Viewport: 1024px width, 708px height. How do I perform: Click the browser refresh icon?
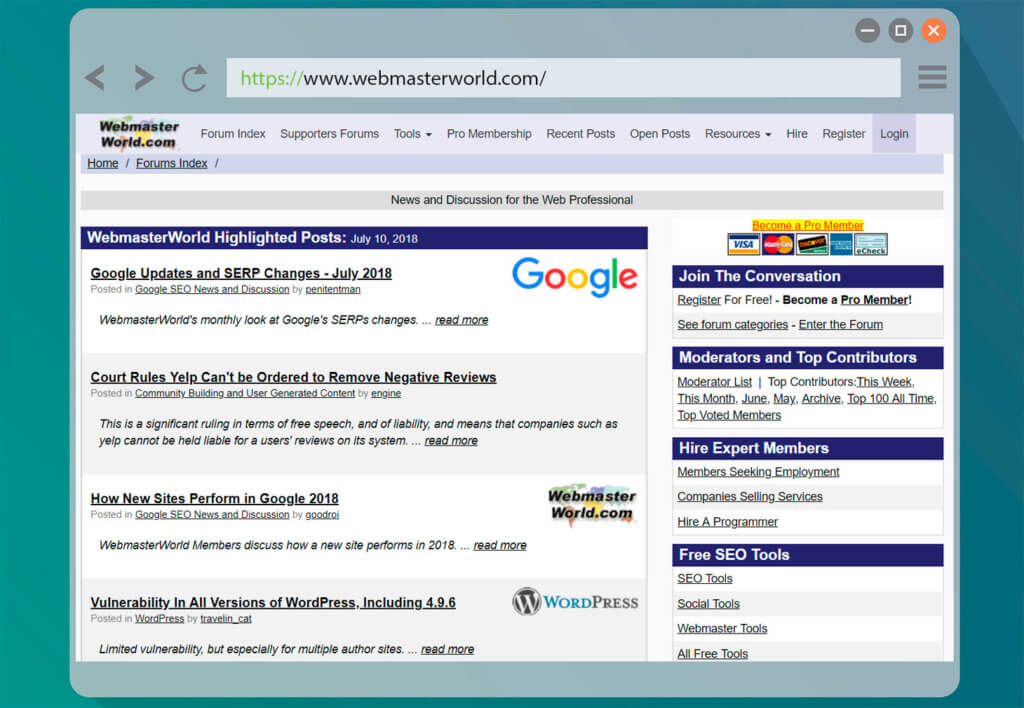(x=193, y=76)
